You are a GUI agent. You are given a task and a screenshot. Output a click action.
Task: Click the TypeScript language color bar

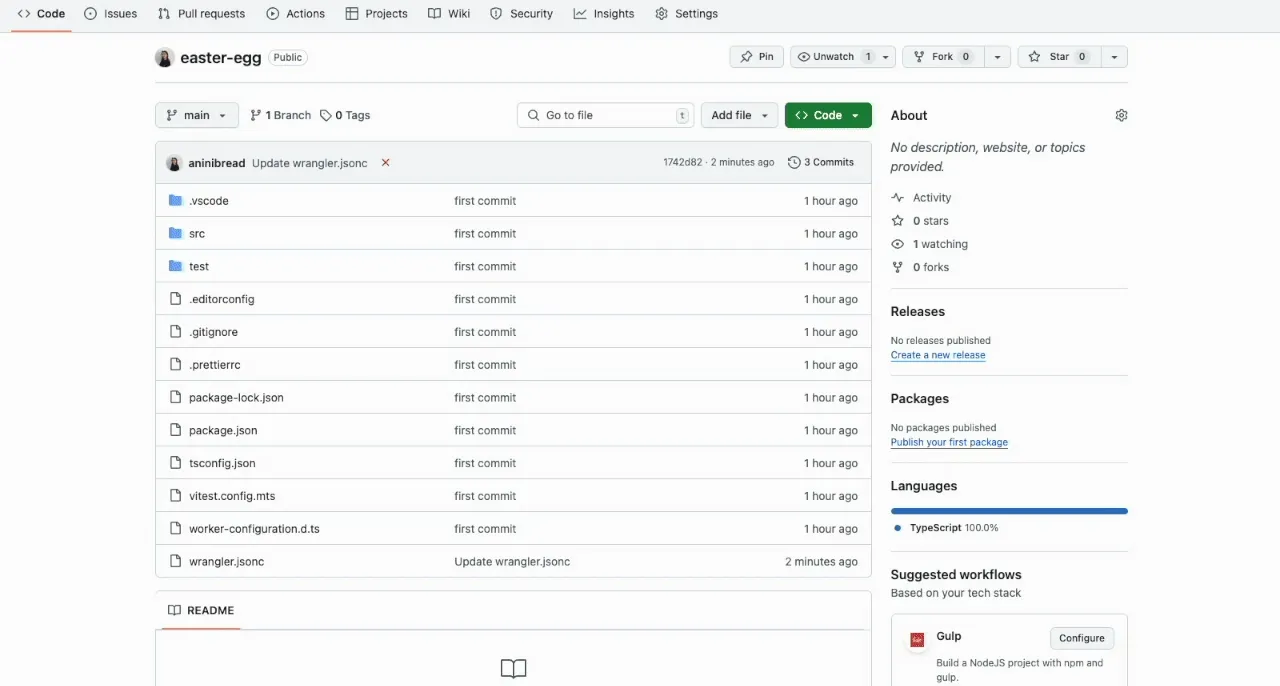coord(1008,510)
